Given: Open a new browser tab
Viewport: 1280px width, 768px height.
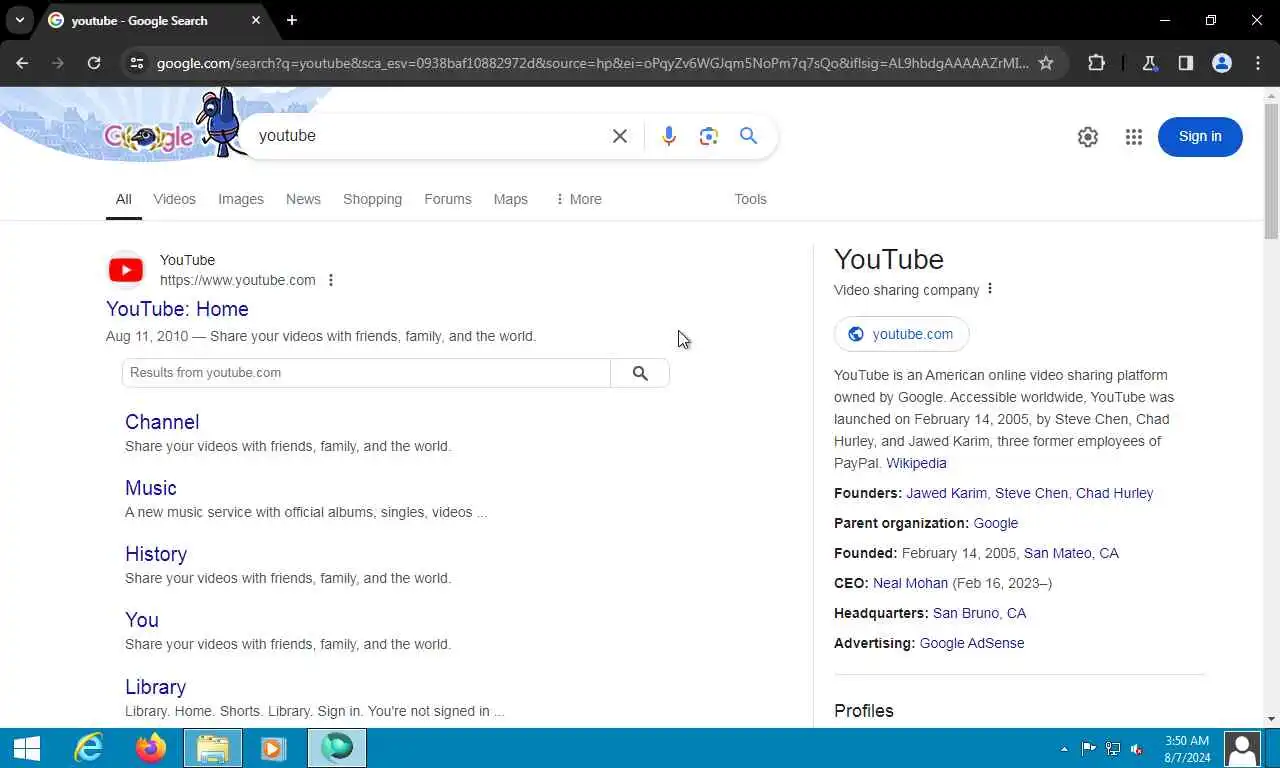Looking at the screenshot, I should point(292,20).
